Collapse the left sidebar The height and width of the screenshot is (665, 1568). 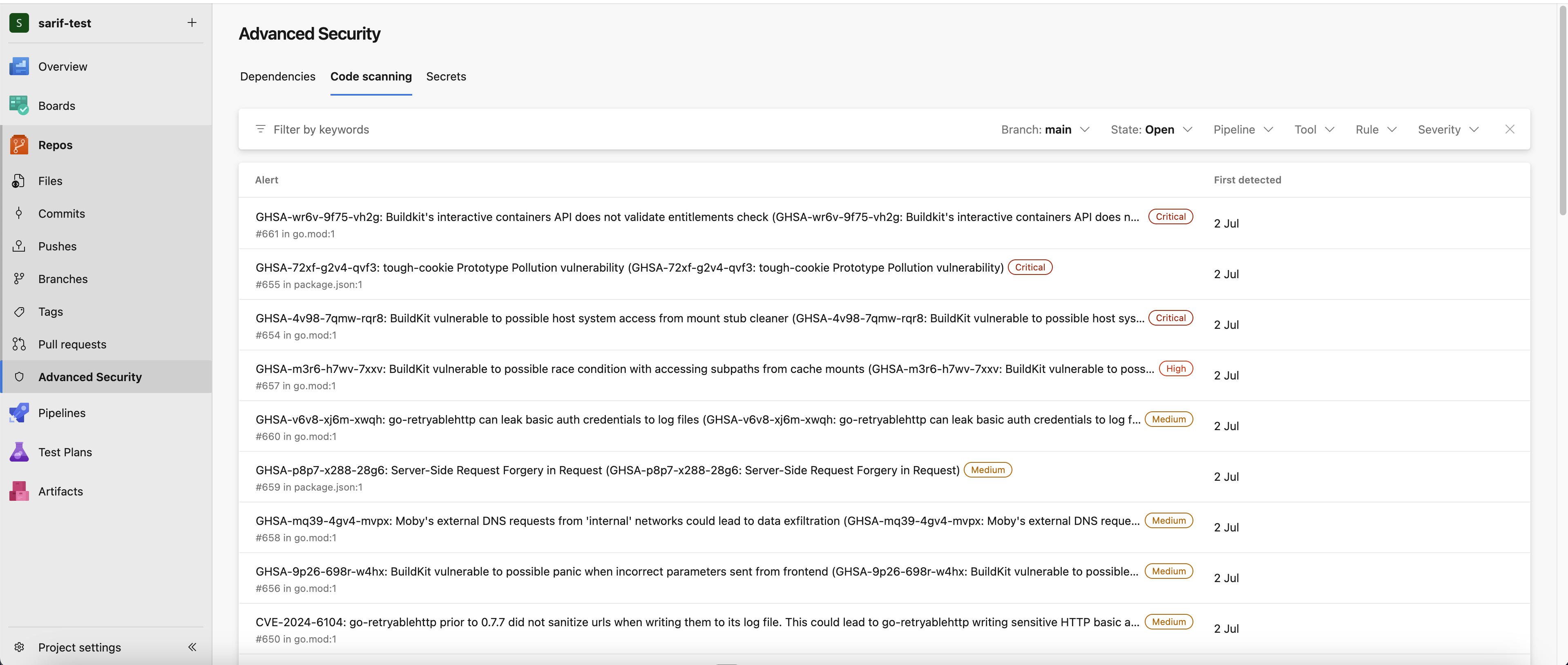(192, 647)
